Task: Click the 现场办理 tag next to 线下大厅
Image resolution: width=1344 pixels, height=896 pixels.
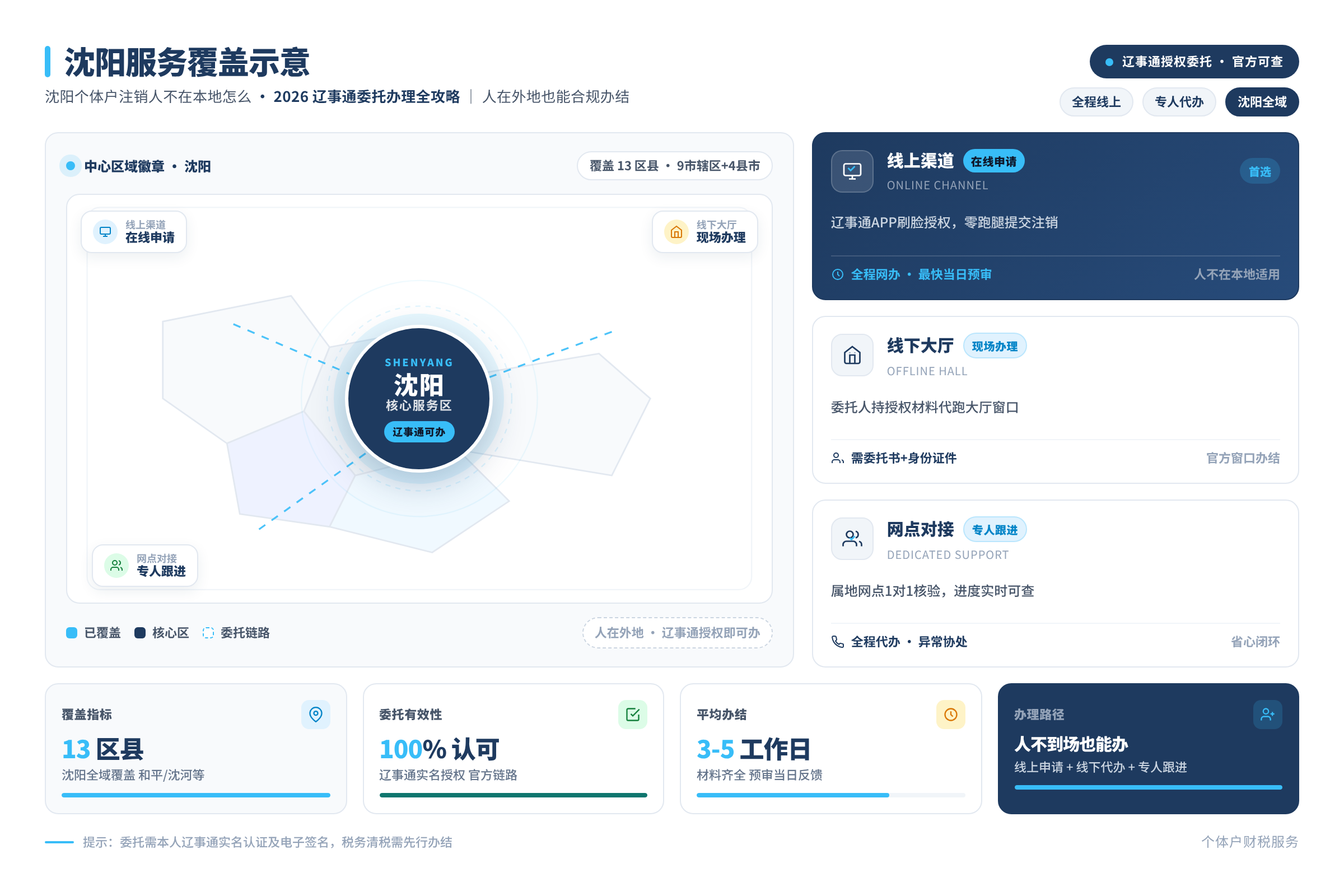Action: tap(995, 346)
